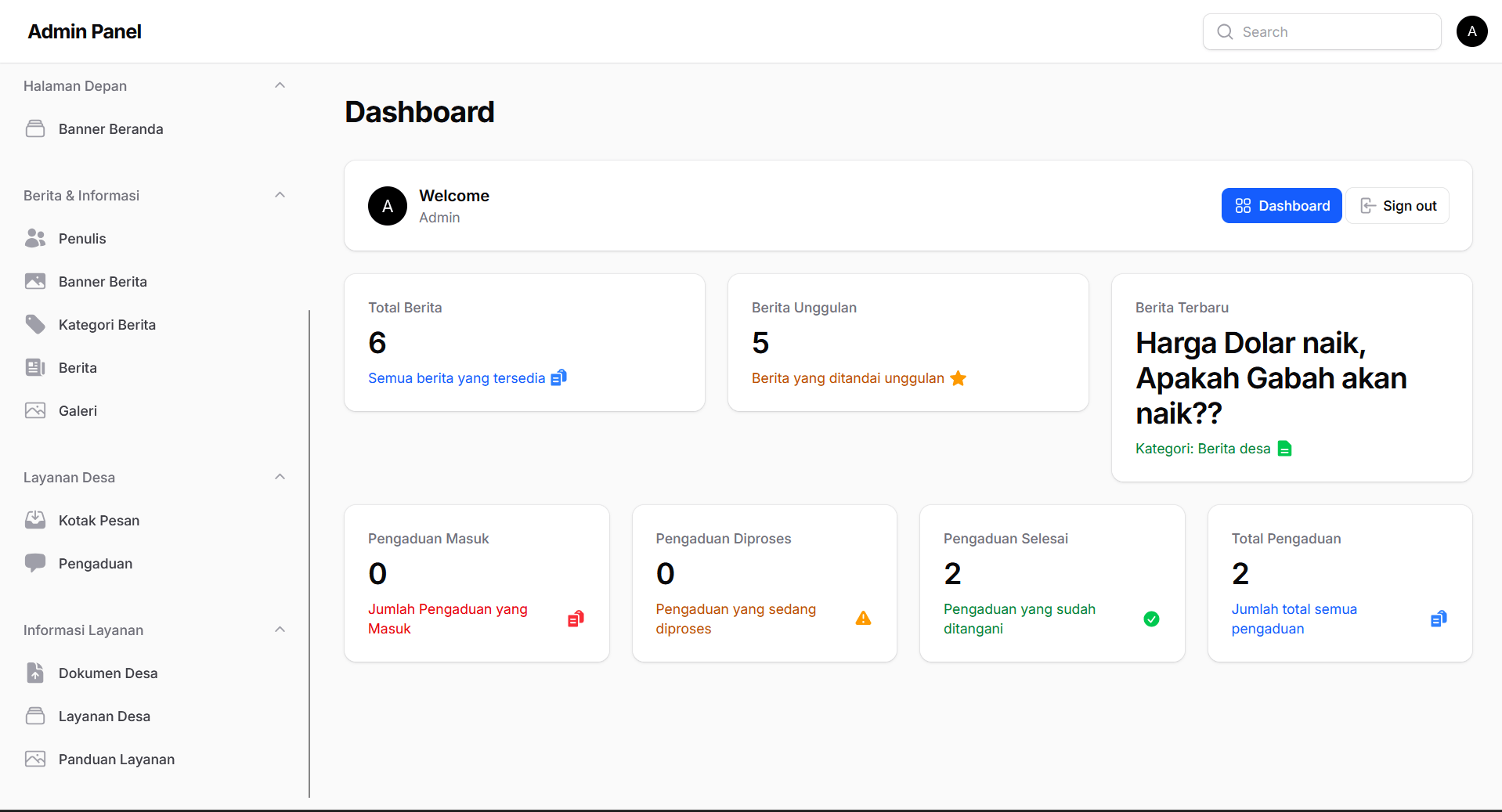This screenshot has height=812, width=1502.
Task: Collapse the Informasi Layanan section
Action: coord(280,630)
